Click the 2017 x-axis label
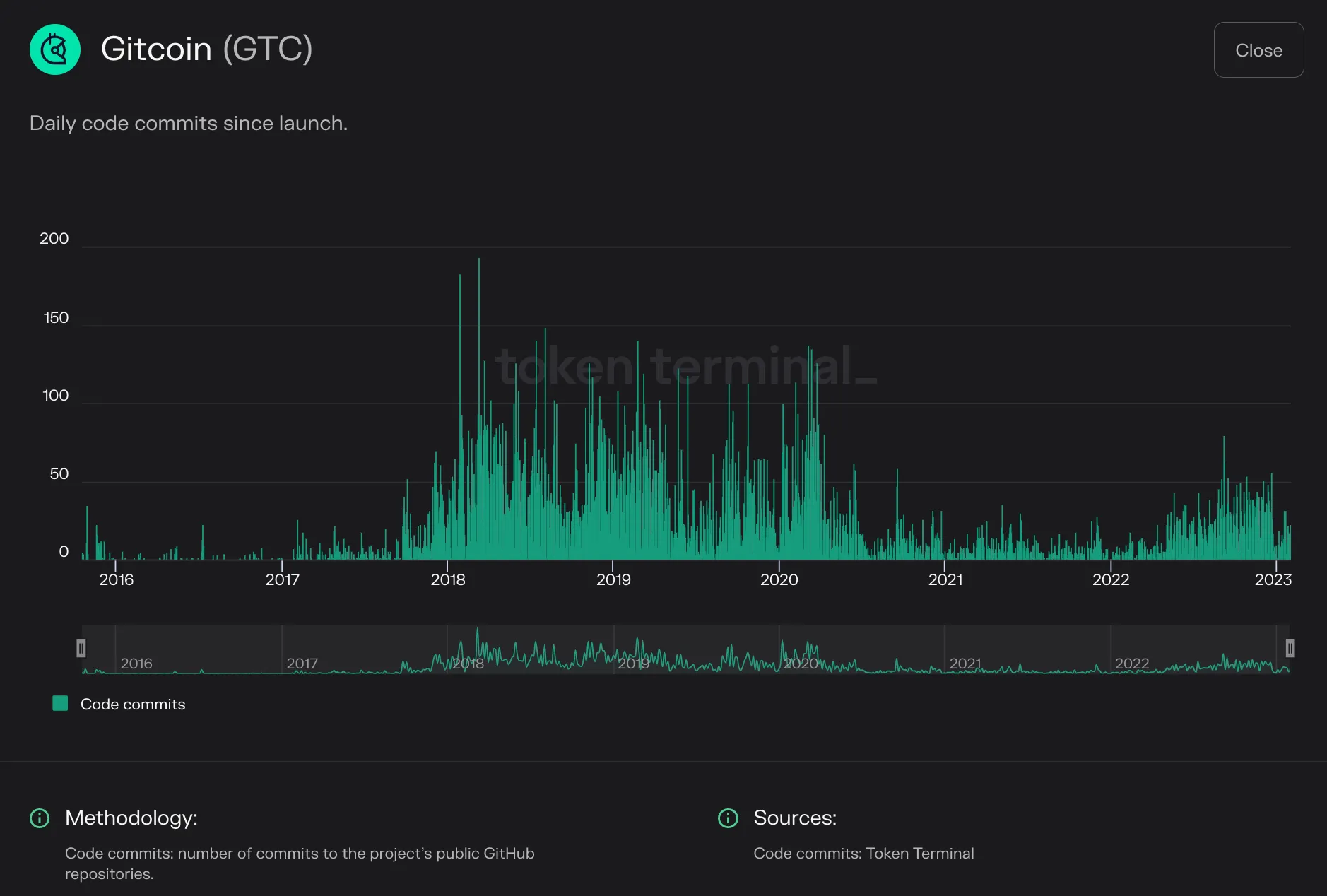The height and width of the screenshot is (896, 1327). coord(283,579)
